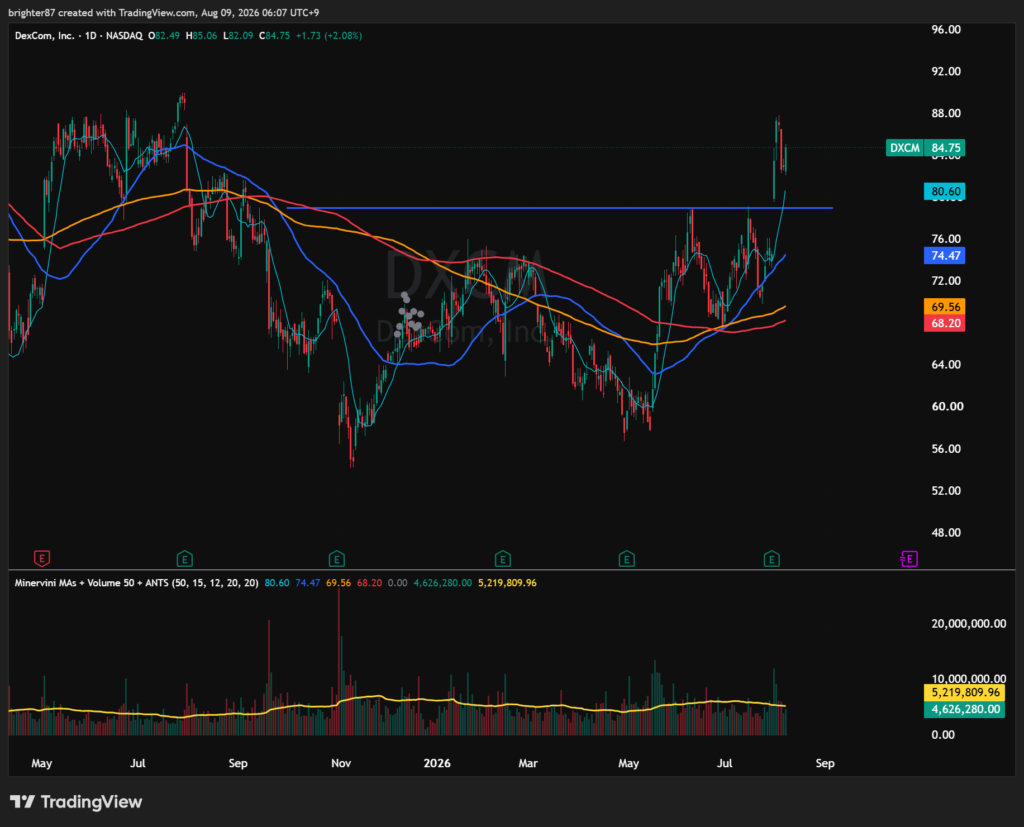Click the 48.00 price scale label
The width and height of the screenshot is (1024, 827).
946,532
